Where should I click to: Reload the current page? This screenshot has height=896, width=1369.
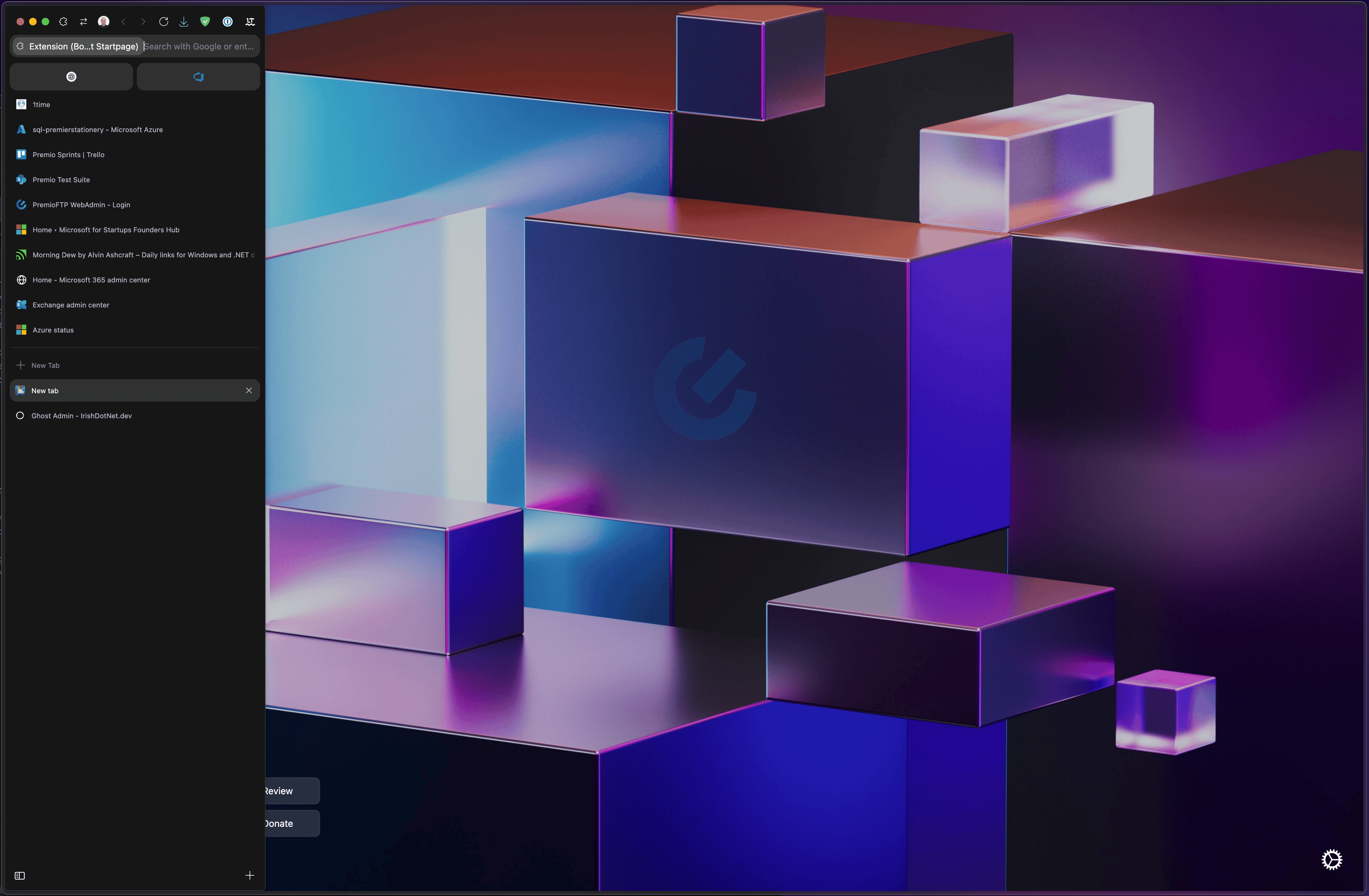163,21
